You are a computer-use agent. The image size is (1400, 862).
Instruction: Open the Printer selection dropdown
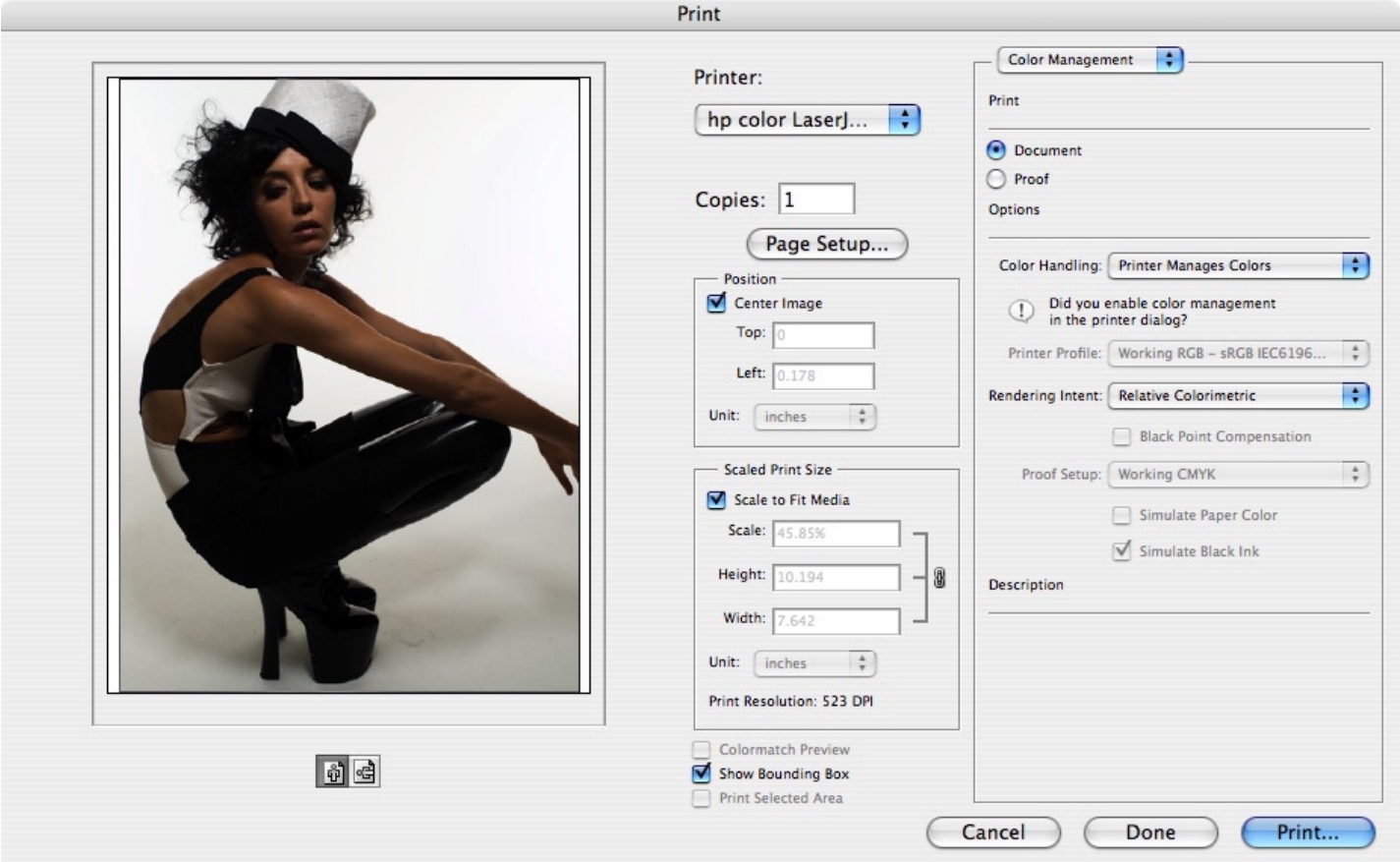806,120
